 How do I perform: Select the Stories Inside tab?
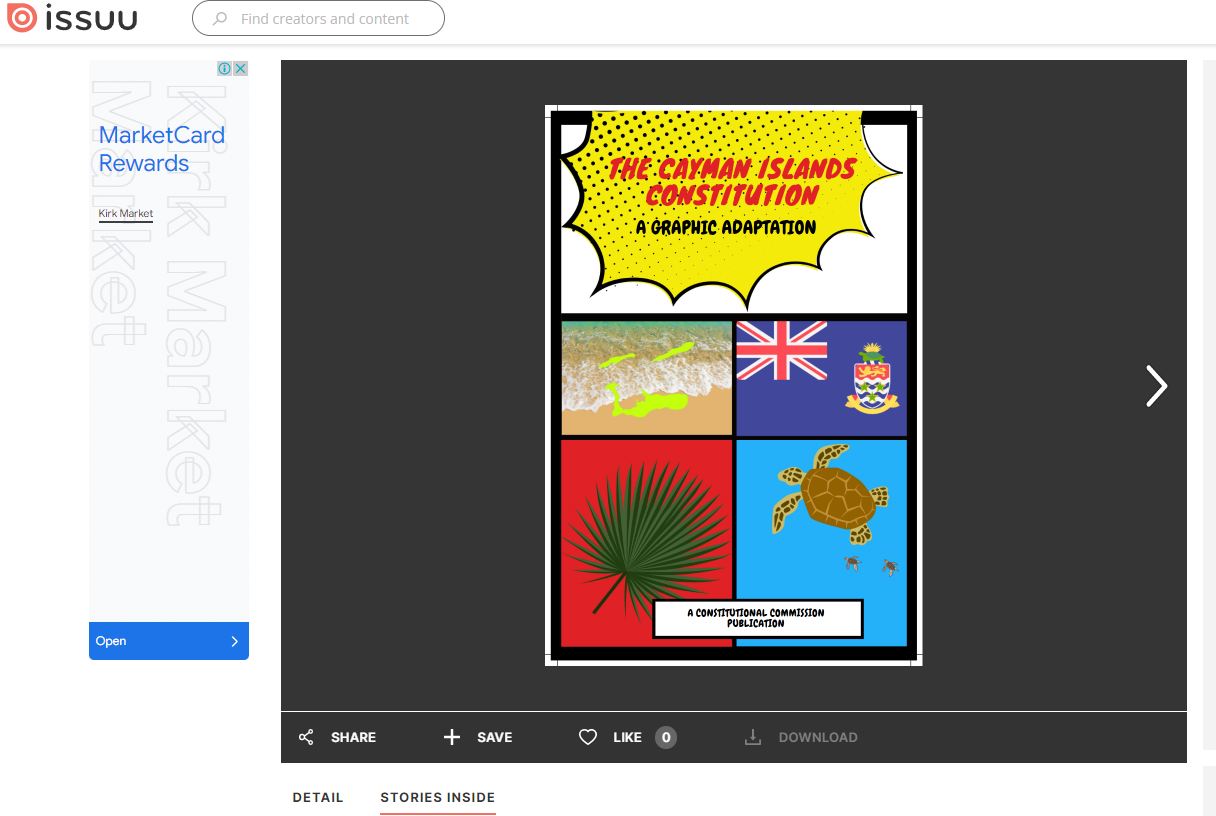click(438, 797)
